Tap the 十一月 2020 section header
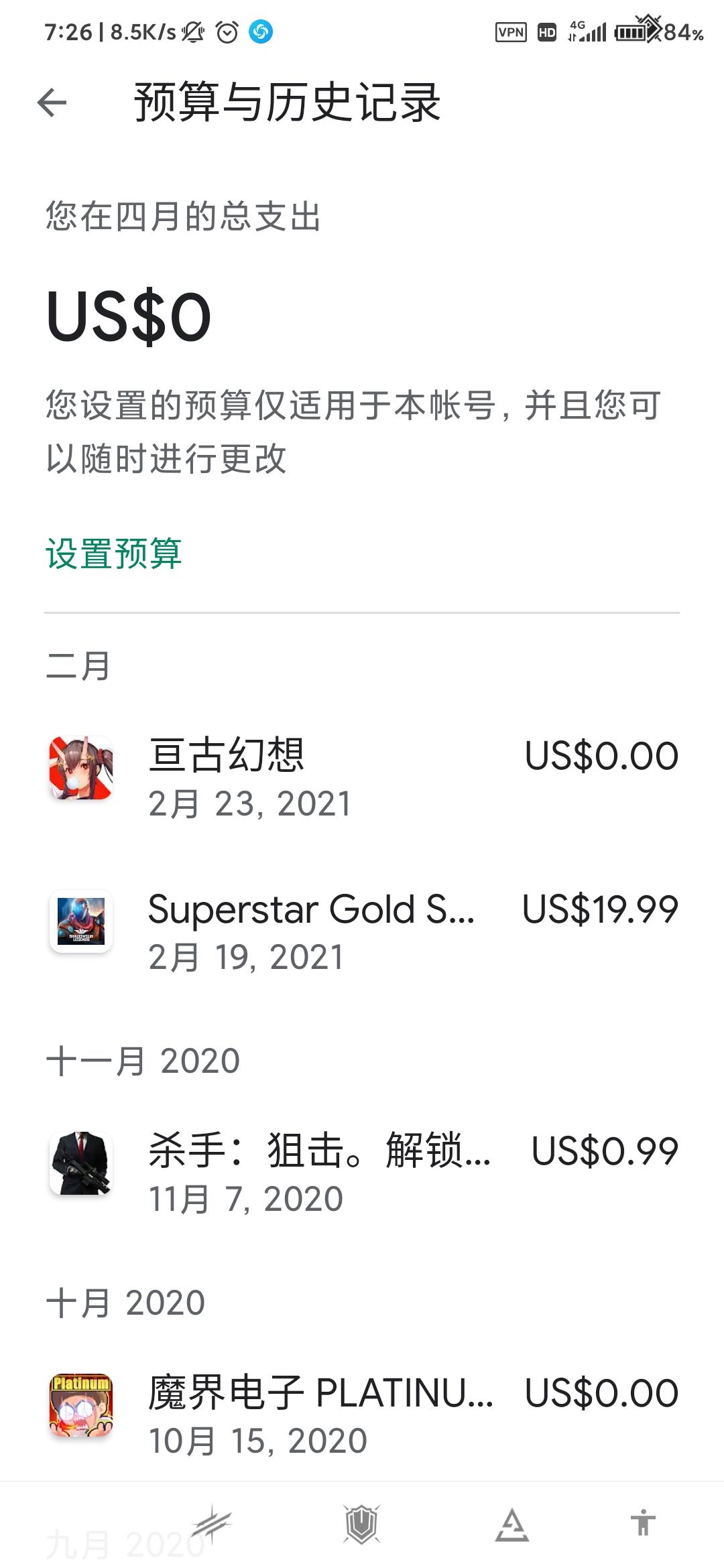 143,1061
